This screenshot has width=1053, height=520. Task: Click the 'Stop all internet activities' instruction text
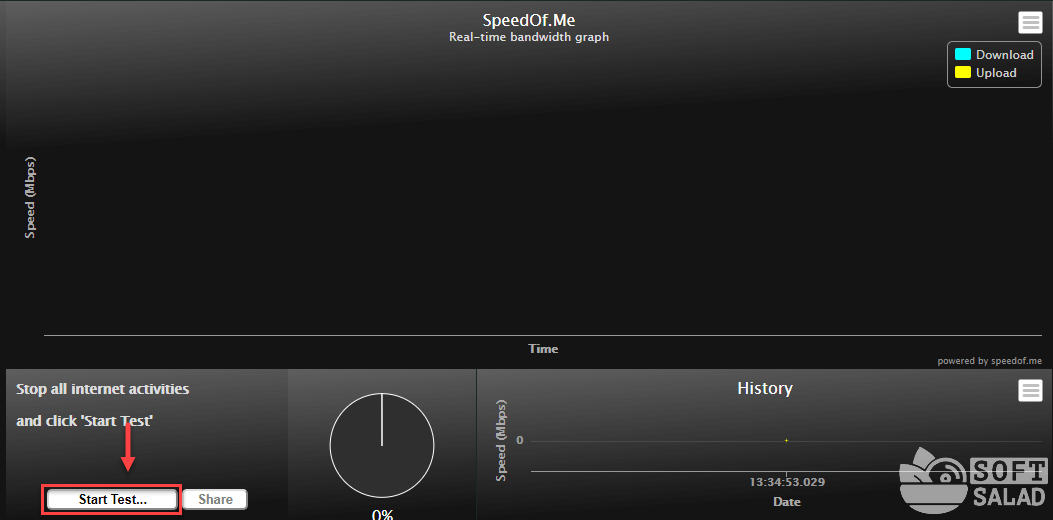click(x=103, y=389)
